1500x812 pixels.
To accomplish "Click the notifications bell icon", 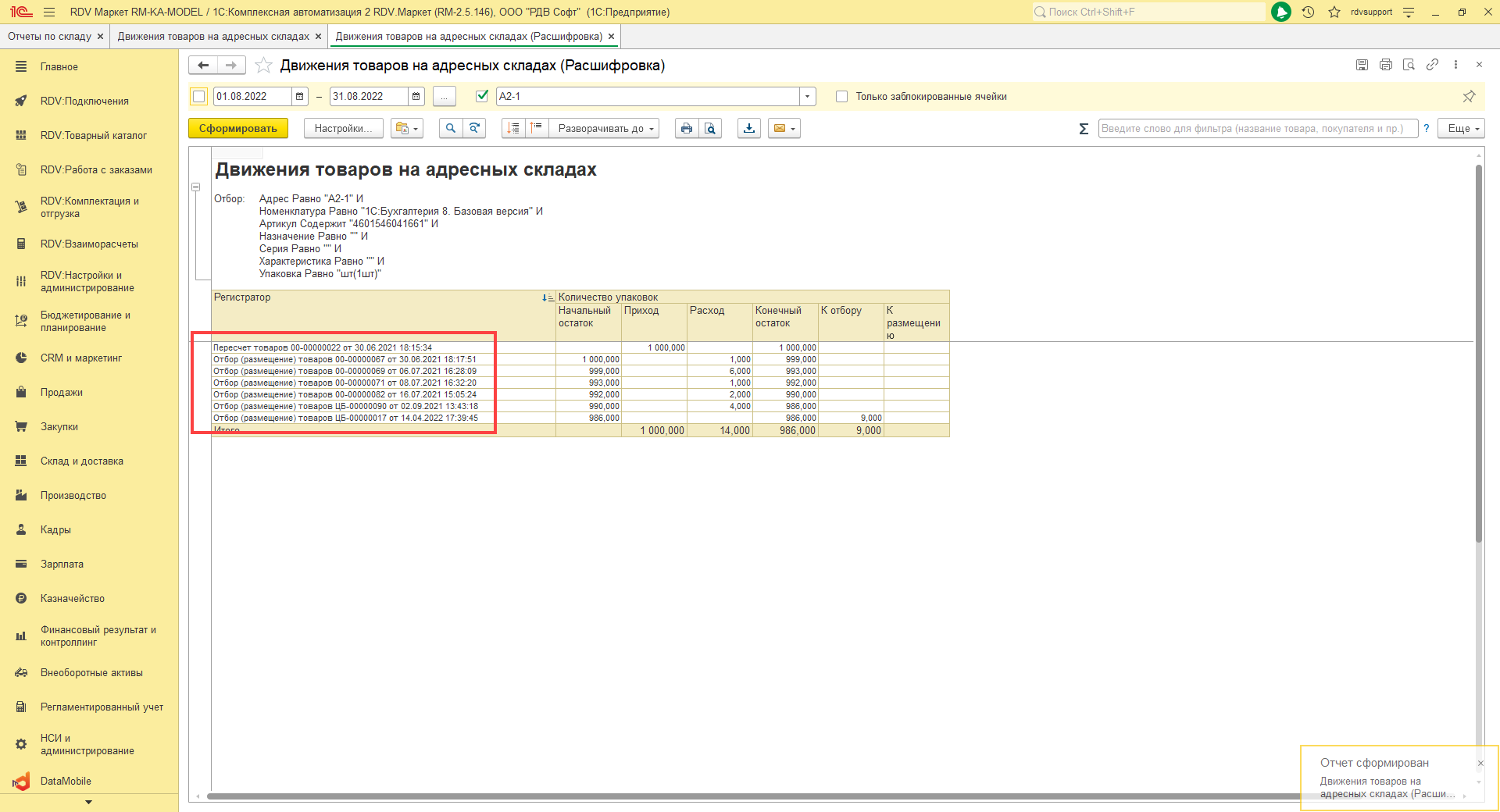I will coord(1281,12).
